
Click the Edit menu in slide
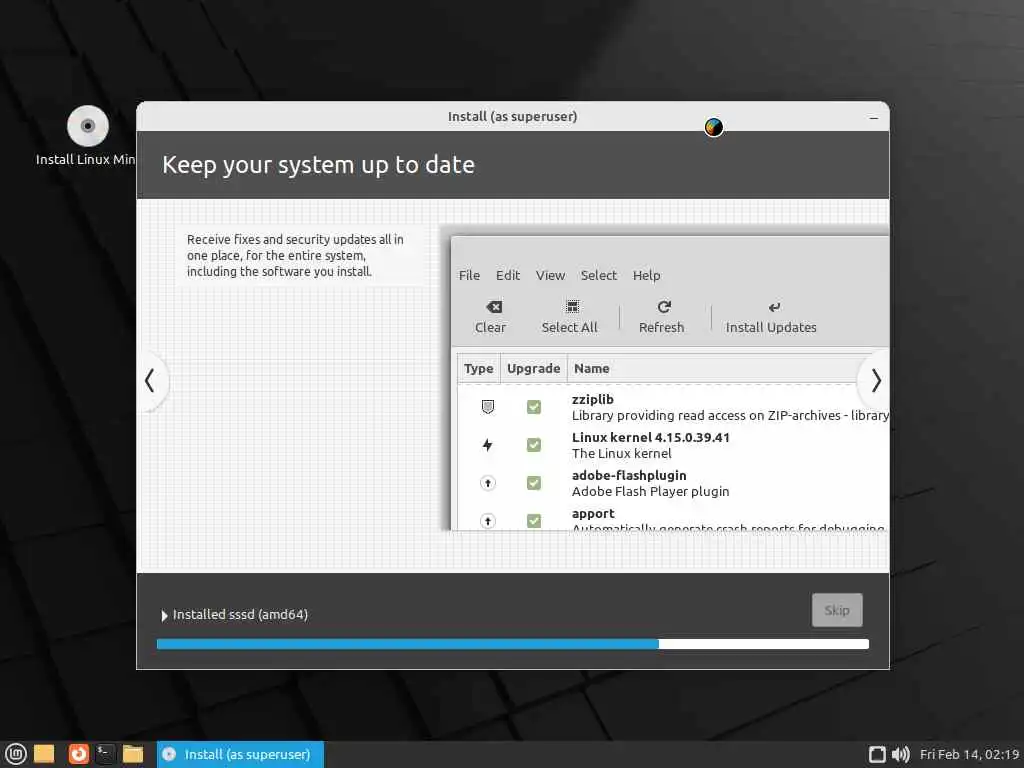[507, 276]
